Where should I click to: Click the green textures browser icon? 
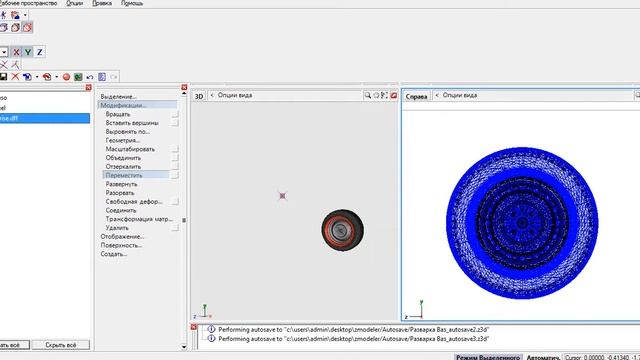pyautogui.click(x=78, y=77)
